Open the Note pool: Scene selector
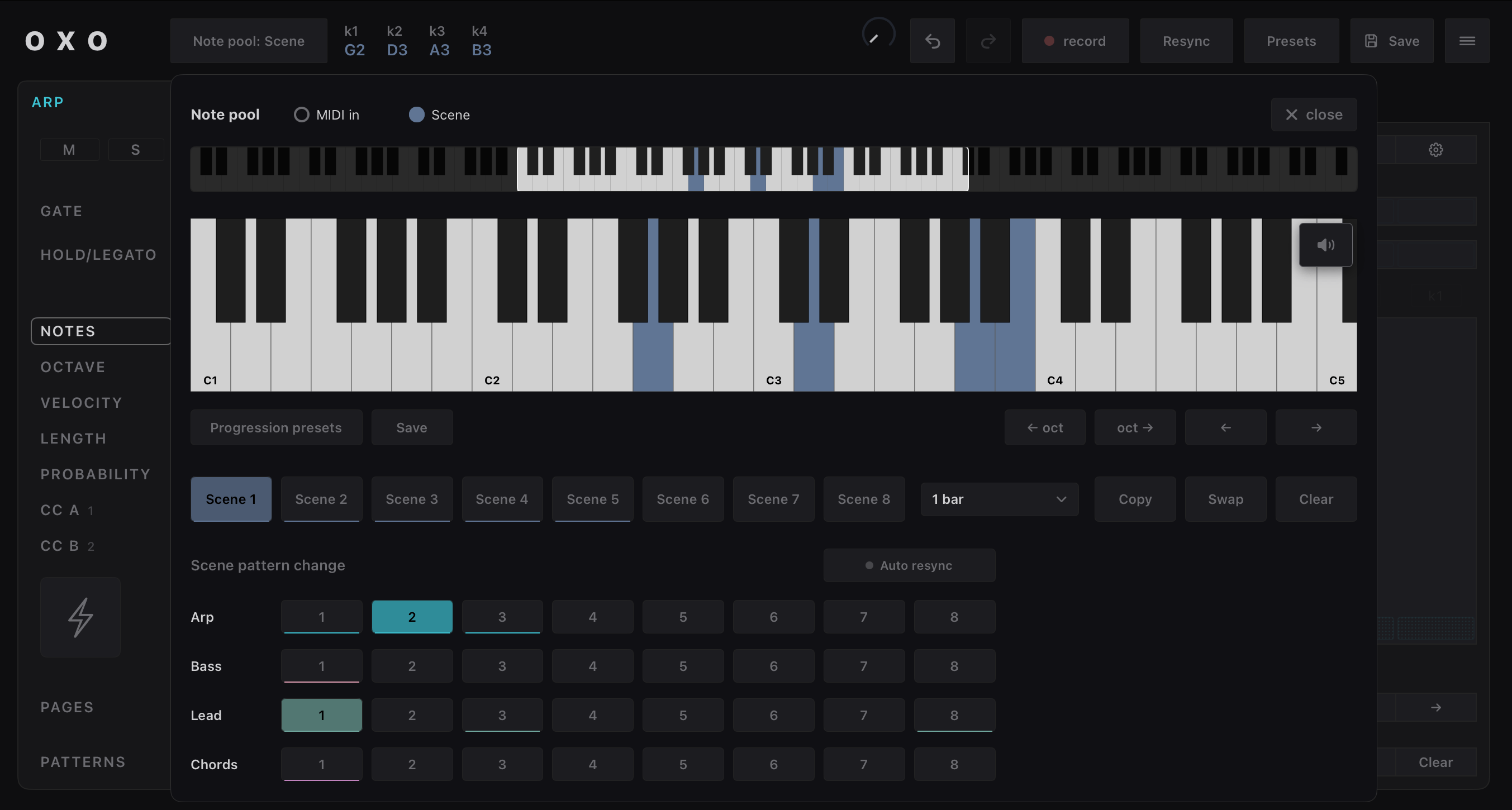The height and width of the screenshot is (810, 1512). click(x=249, y=41)
